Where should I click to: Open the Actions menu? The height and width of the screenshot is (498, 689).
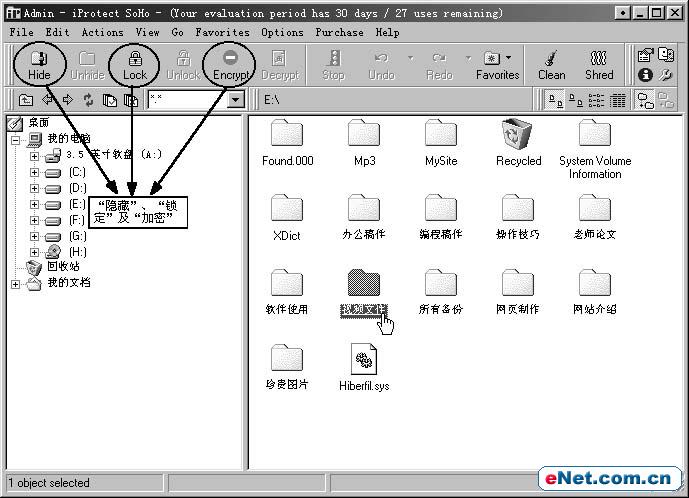click(102, 33)
